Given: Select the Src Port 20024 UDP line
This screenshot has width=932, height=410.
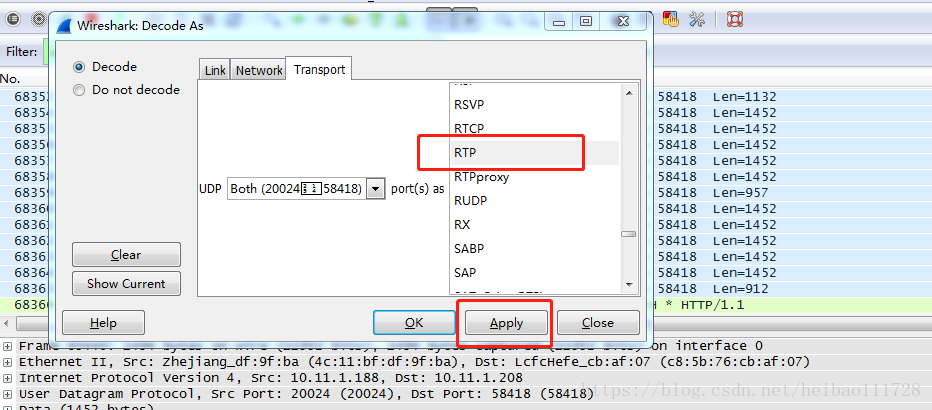Looking at the screenshot, I should [307, 393].
